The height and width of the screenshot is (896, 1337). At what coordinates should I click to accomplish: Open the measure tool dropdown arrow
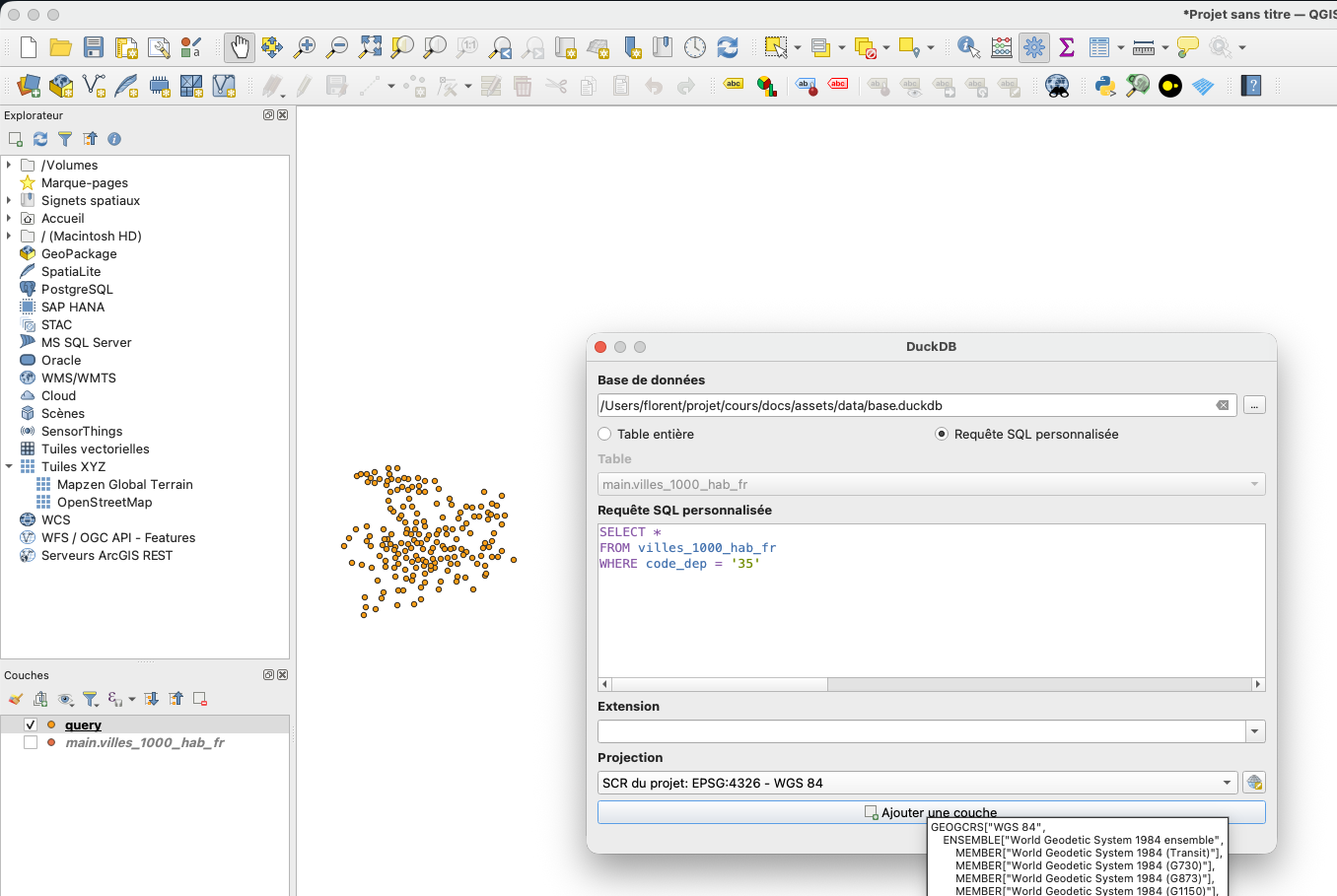coord(1164,47)
